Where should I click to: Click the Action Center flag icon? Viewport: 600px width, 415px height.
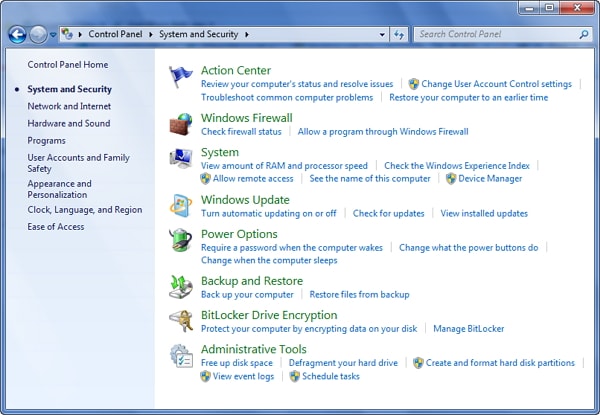click(181, 77)
